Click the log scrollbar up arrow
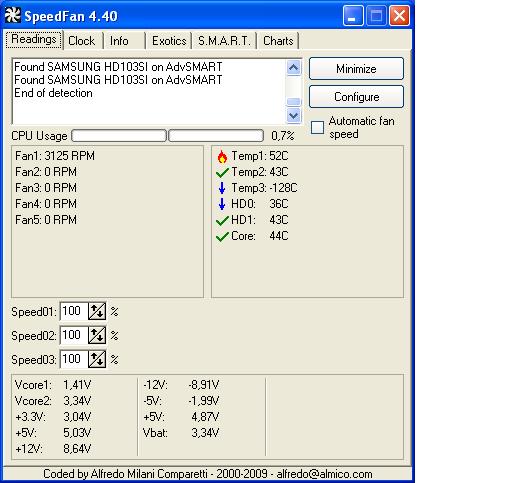Image resolution: width=512 pixels, height=483 pixels. coord(294,68)
